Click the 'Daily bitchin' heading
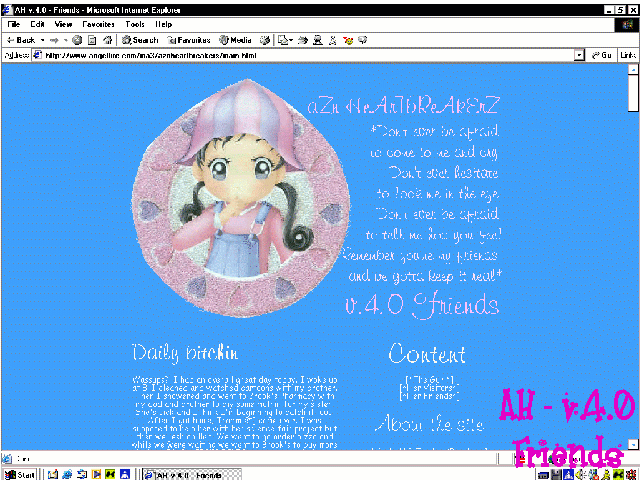 point(185,353)
